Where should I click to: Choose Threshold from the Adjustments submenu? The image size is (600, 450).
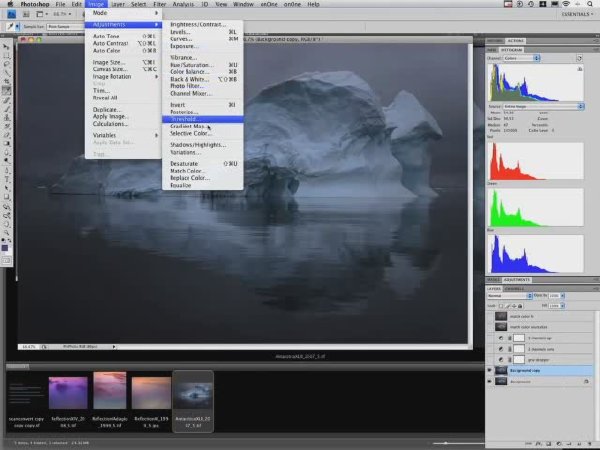click(x=203, y=119)
